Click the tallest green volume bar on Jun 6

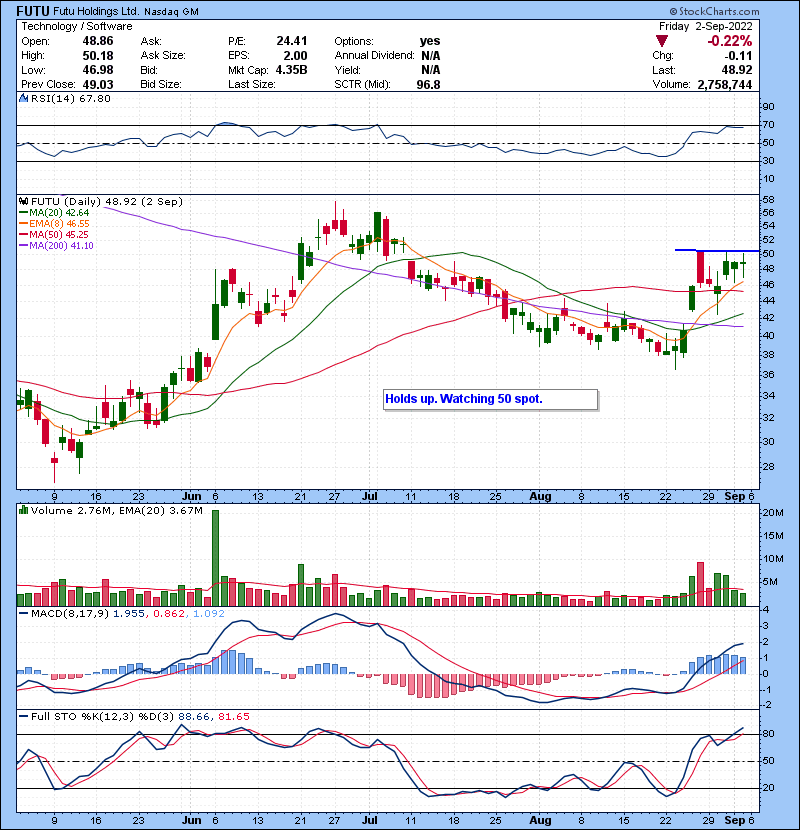(215, 558)
